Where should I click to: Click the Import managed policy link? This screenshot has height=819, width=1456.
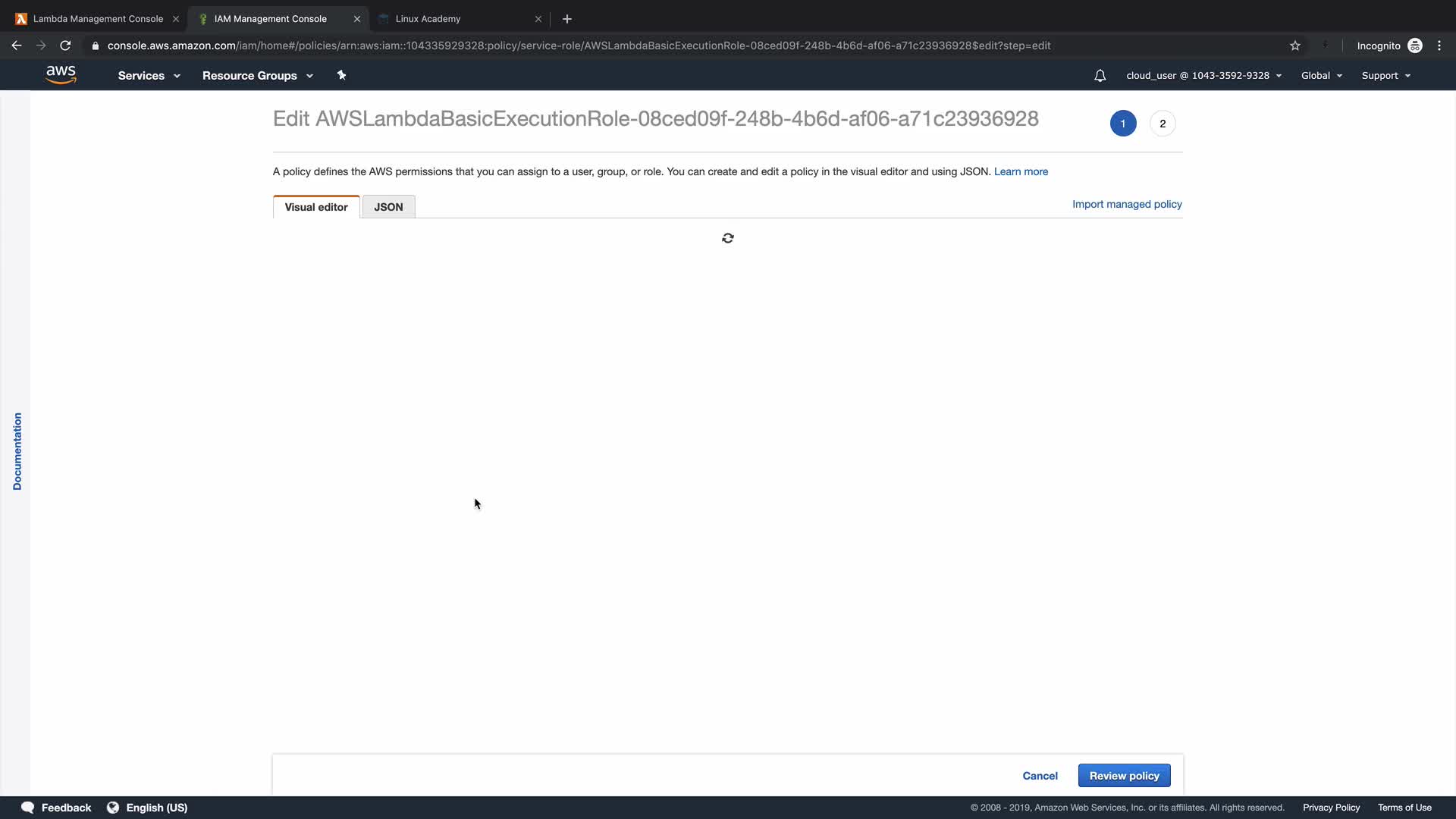1127,204
